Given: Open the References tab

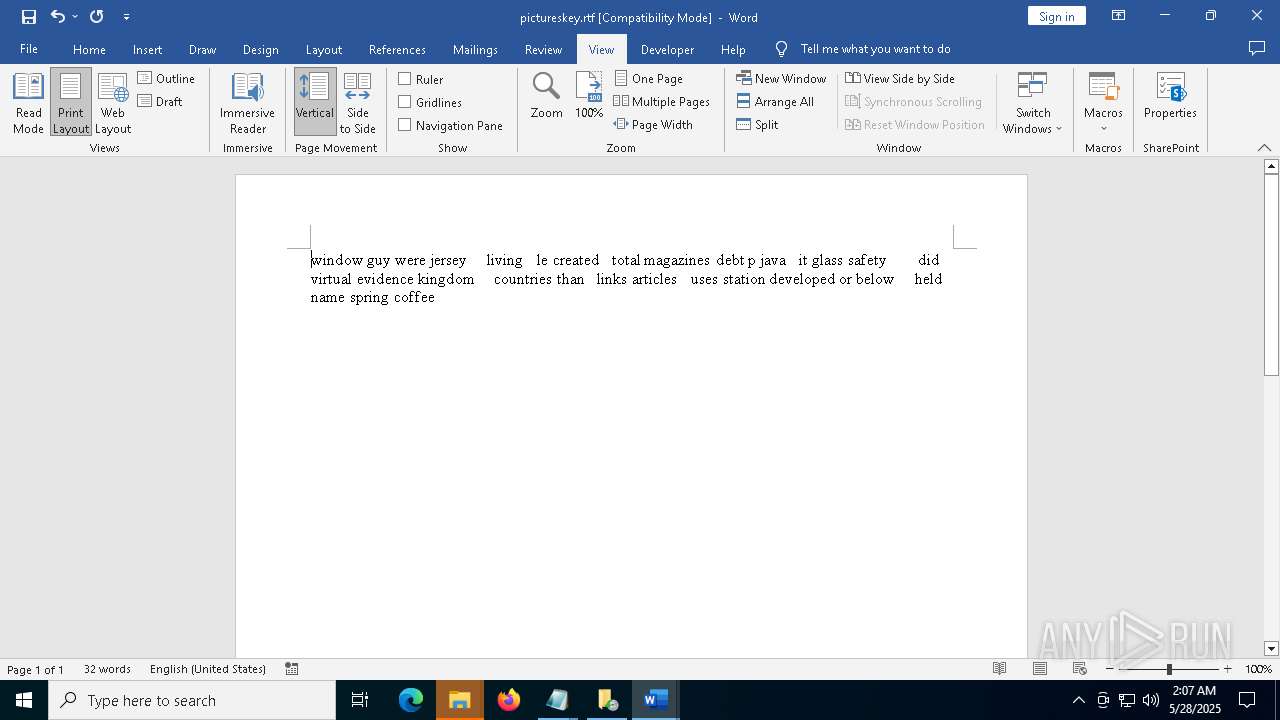Looking at the screenshot, I should tap(397, 49).
